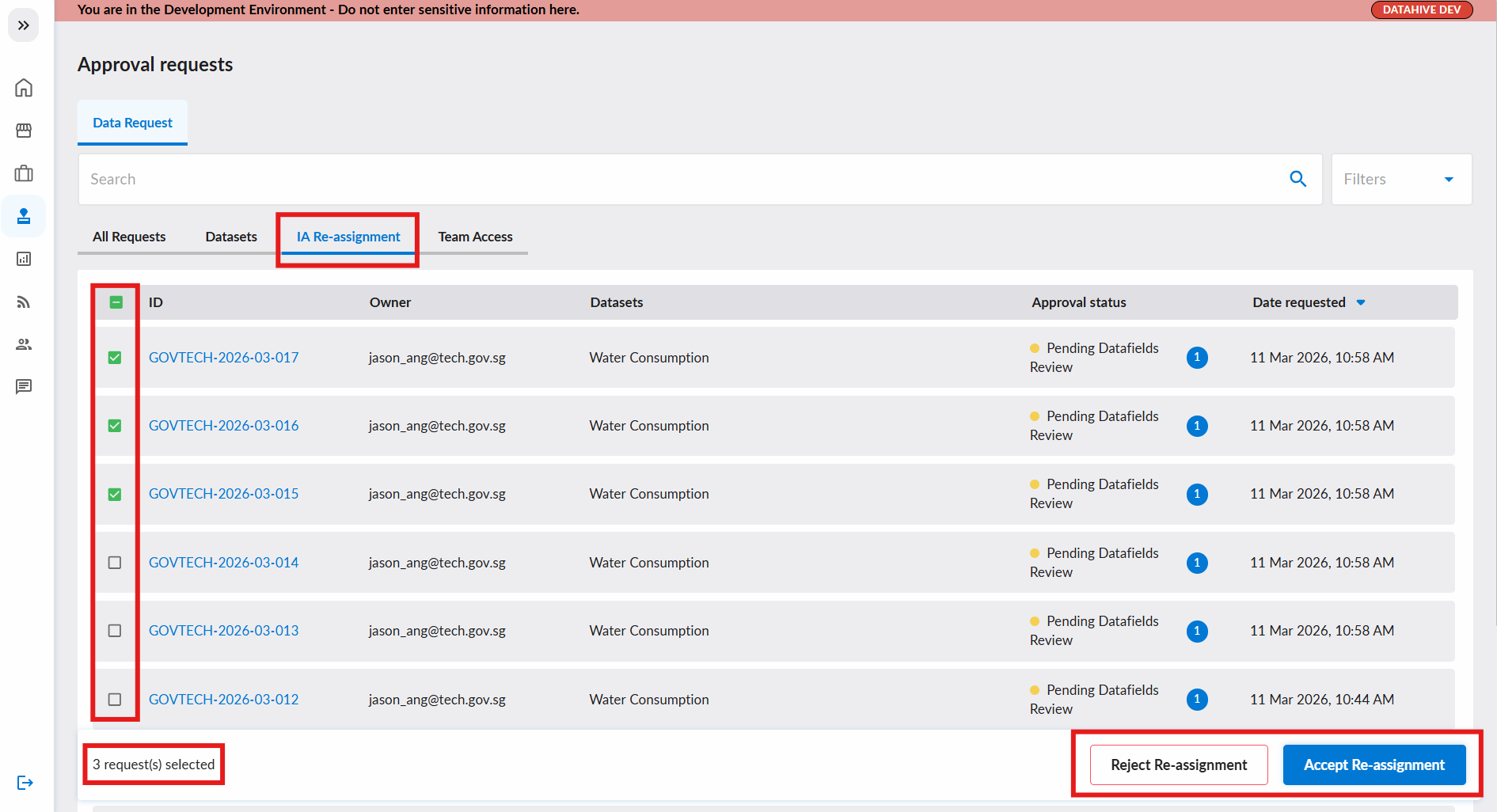1497x812 pixels.
Task: Select the Team Access tab
Action: 476,237
